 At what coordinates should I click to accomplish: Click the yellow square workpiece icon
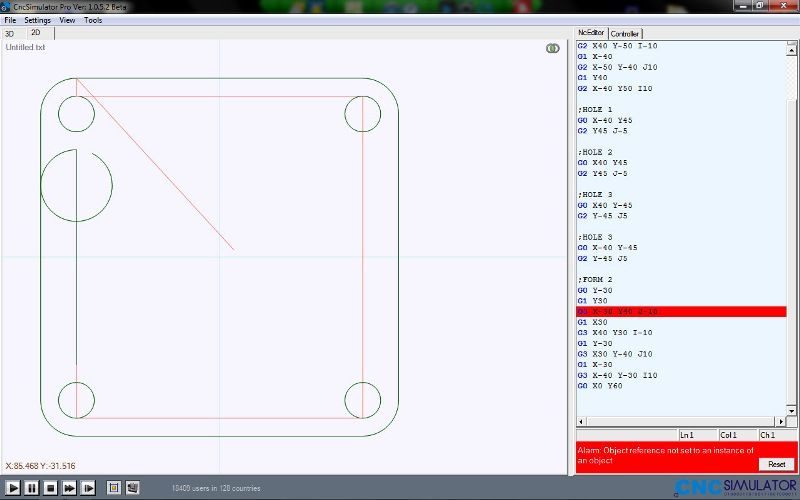click(x=114, y=488)
